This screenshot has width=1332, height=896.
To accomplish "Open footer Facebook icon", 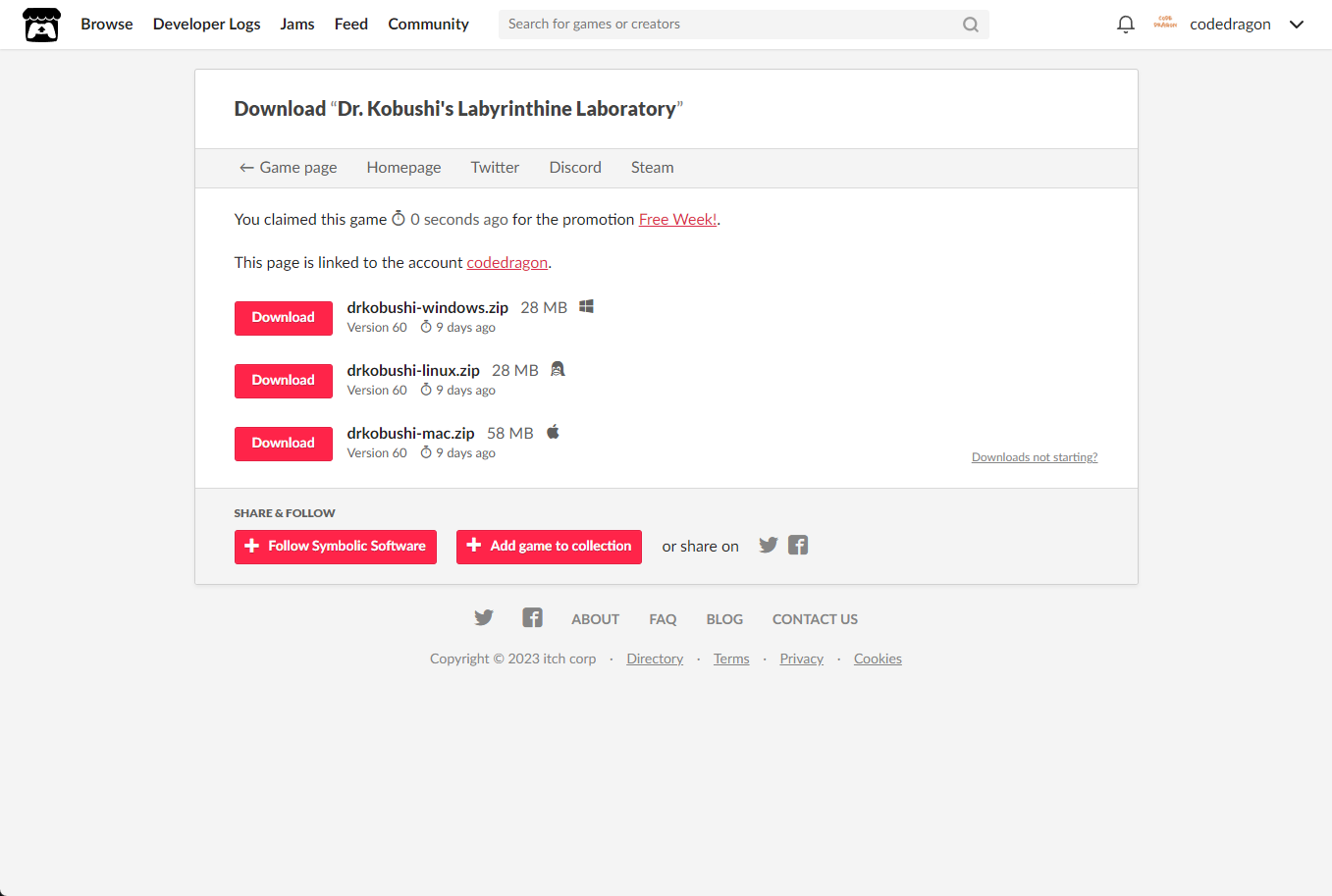I will pyautogui.click(x=532, y=617).
